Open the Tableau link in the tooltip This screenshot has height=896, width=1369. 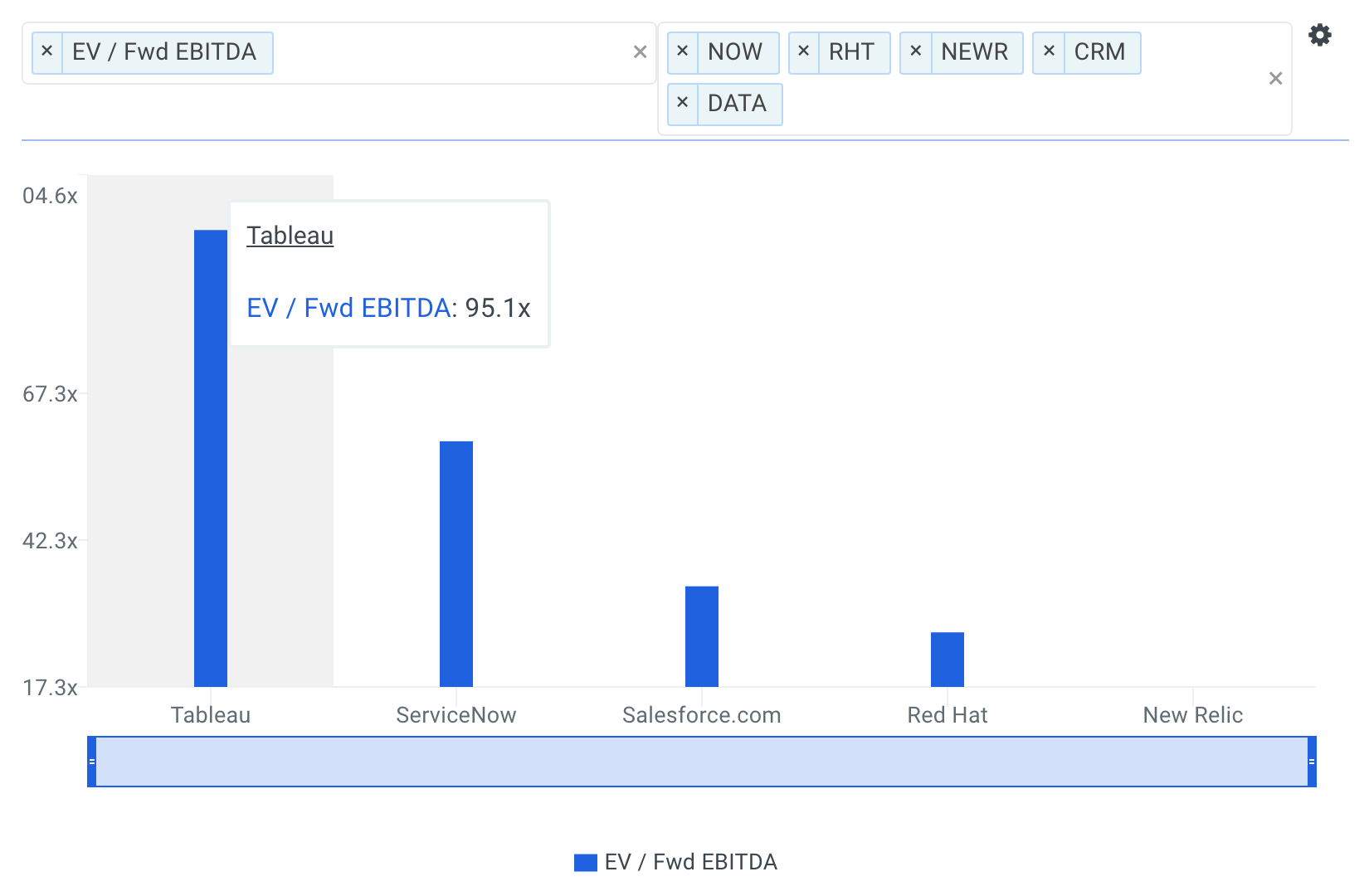tap(290, 236)
